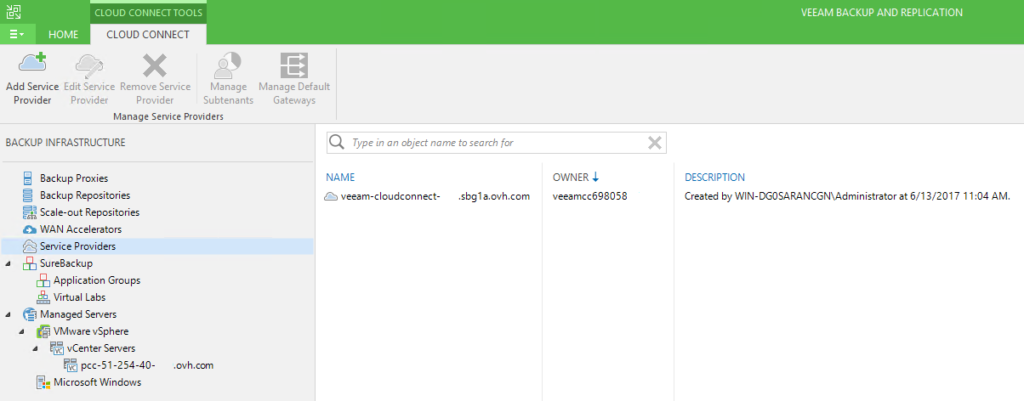The width and height of the screenshot is (1024, 401).
Task: Click the WAN Accelerators cloud icon
Action: (29, 229)
